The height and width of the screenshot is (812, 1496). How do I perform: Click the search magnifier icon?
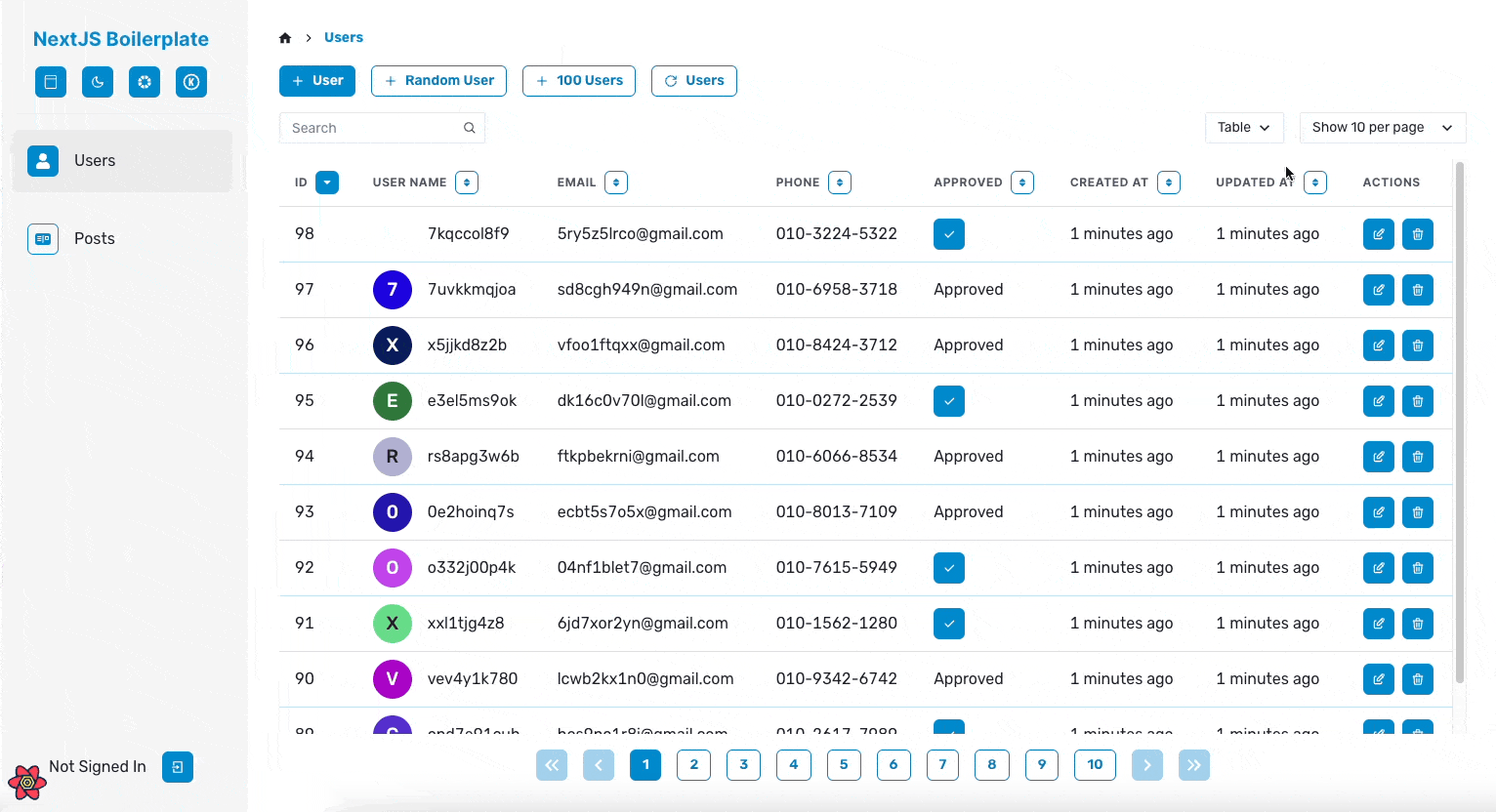469,128
